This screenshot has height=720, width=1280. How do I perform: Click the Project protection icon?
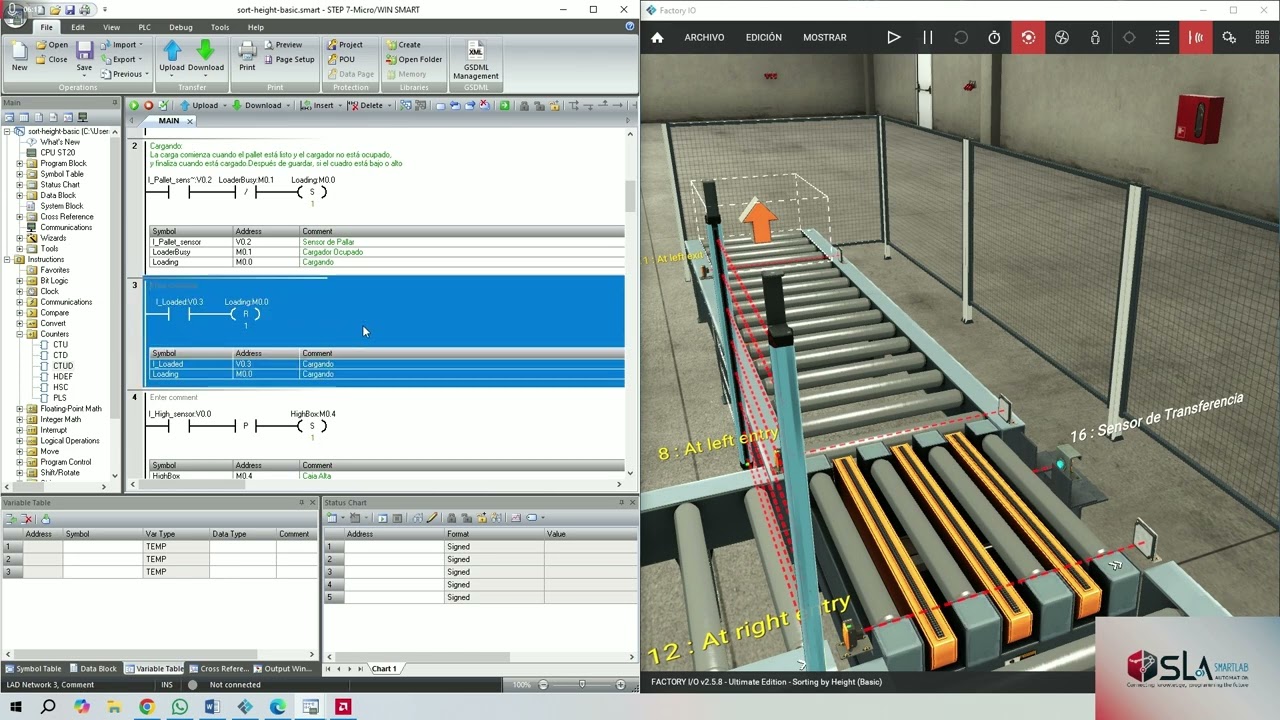344,45
